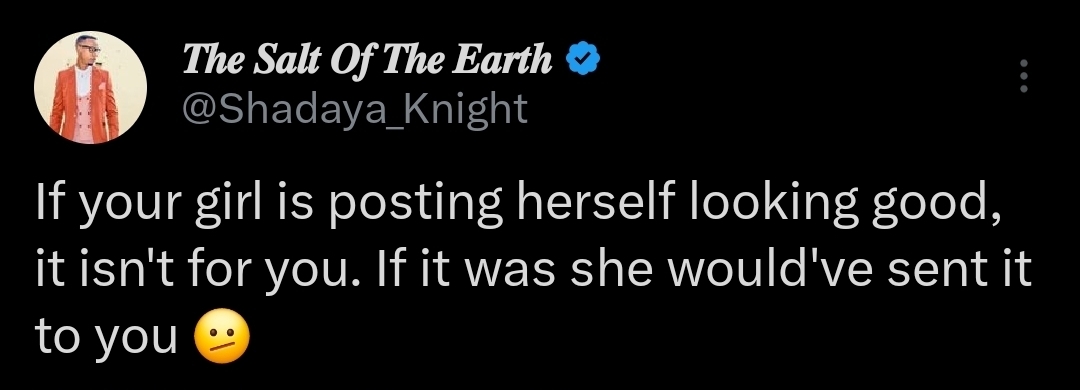Open the round profile picture avatar
The width and height of the screenshot is (1080, 390).
click(90, 88)
